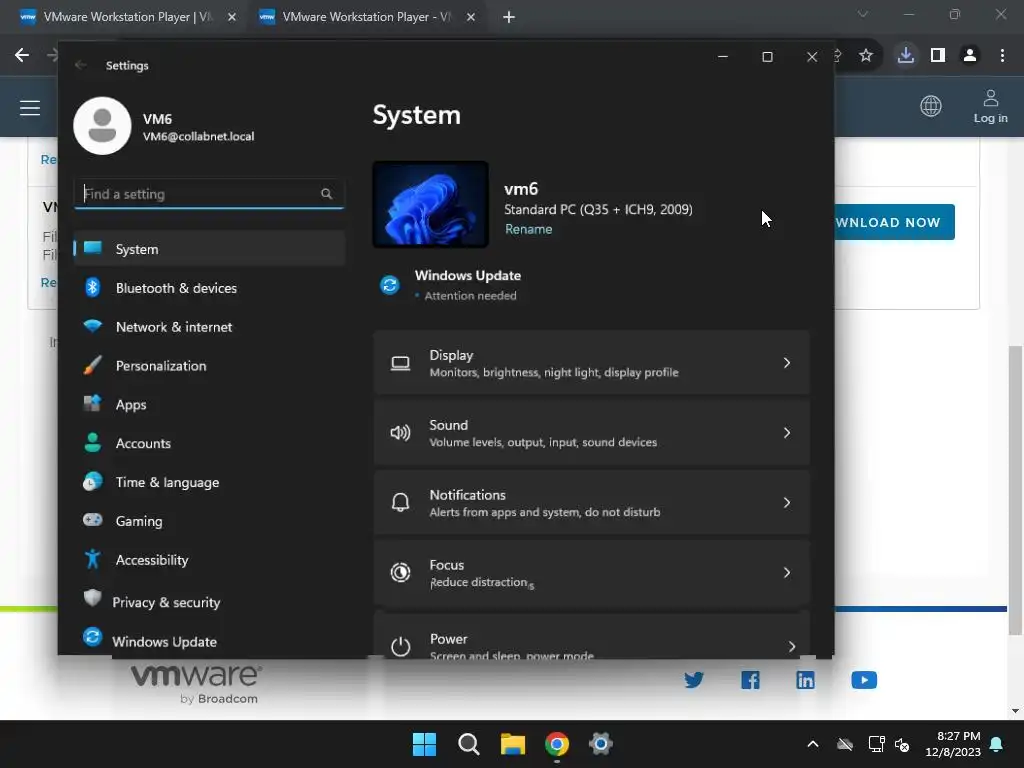
Task: Open Windows Update in sidebar
Action: tap(209, 641)
